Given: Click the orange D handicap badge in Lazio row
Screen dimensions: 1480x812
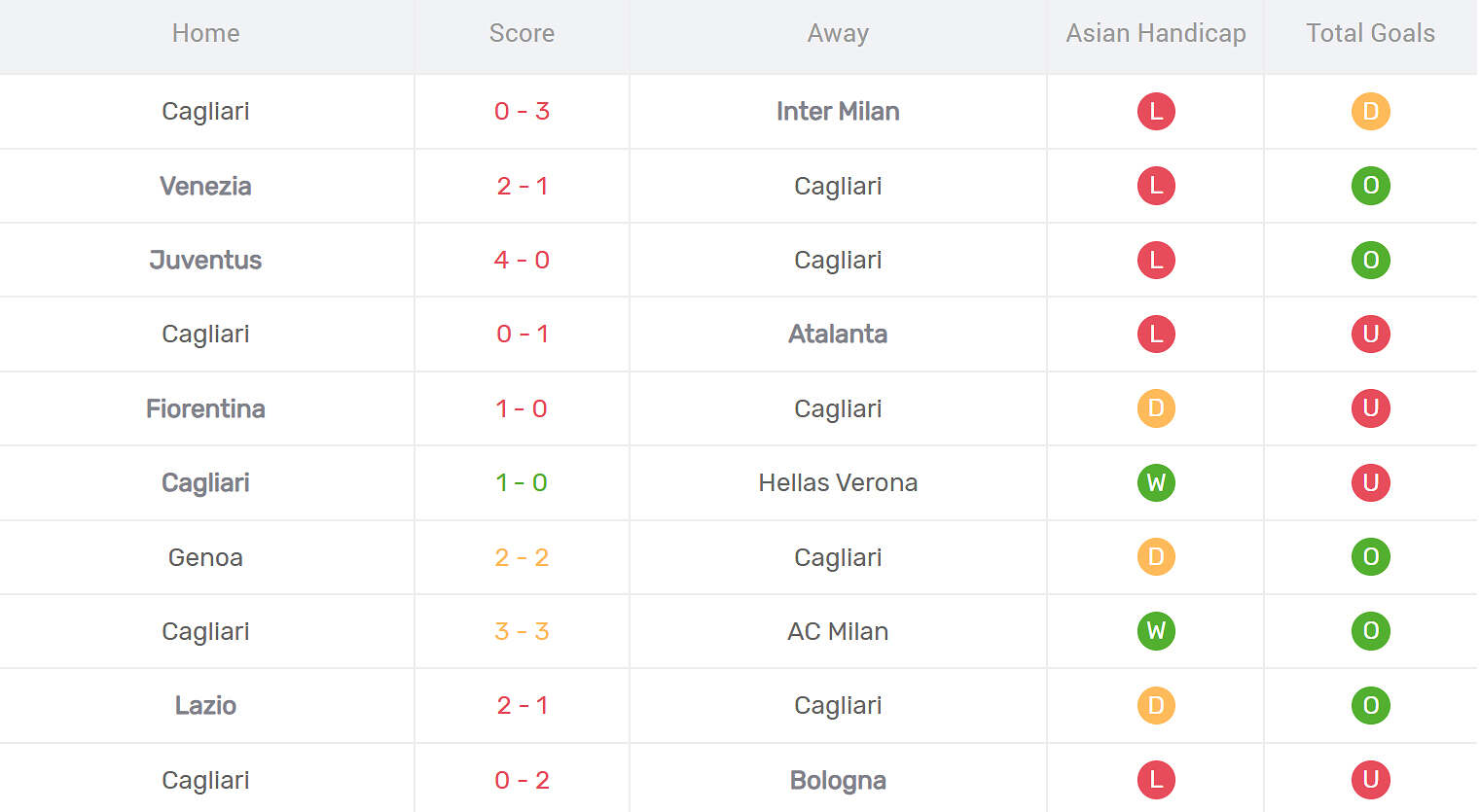Looking at the screenshot, I should 1156,705.
